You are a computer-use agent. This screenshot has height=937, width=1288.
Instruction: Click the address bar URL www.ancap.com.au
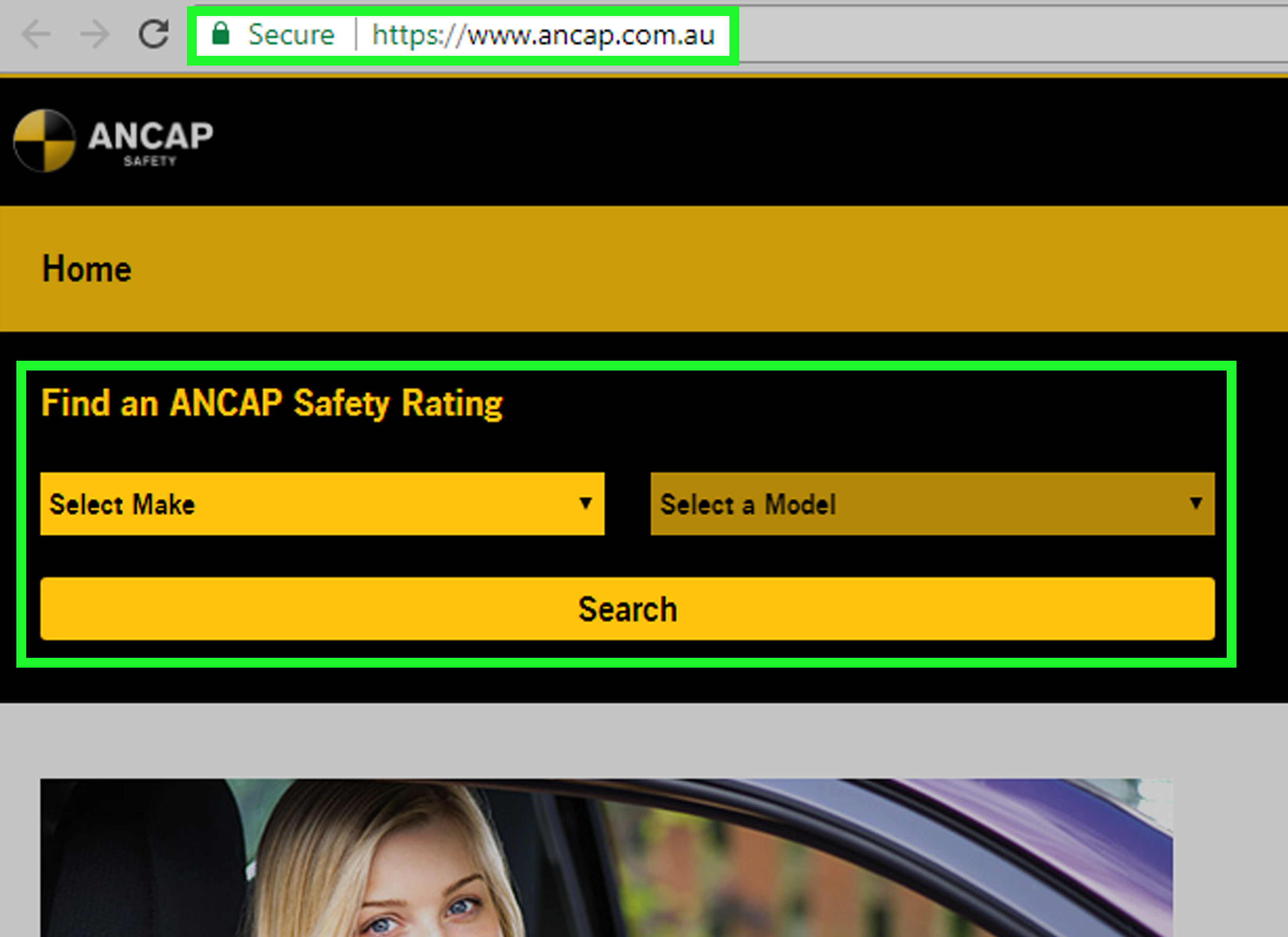pos(543,35)
